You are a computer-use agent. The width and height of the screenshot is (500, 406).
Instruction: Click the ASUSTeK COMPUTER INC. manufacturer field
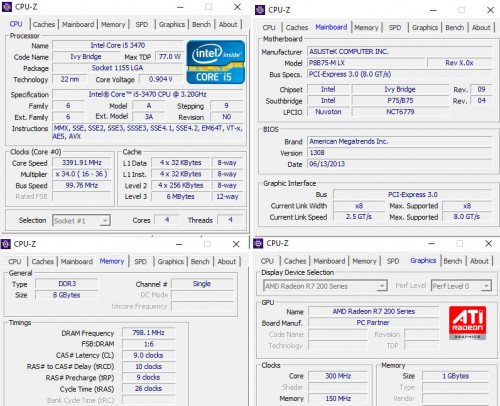(400, 52)
